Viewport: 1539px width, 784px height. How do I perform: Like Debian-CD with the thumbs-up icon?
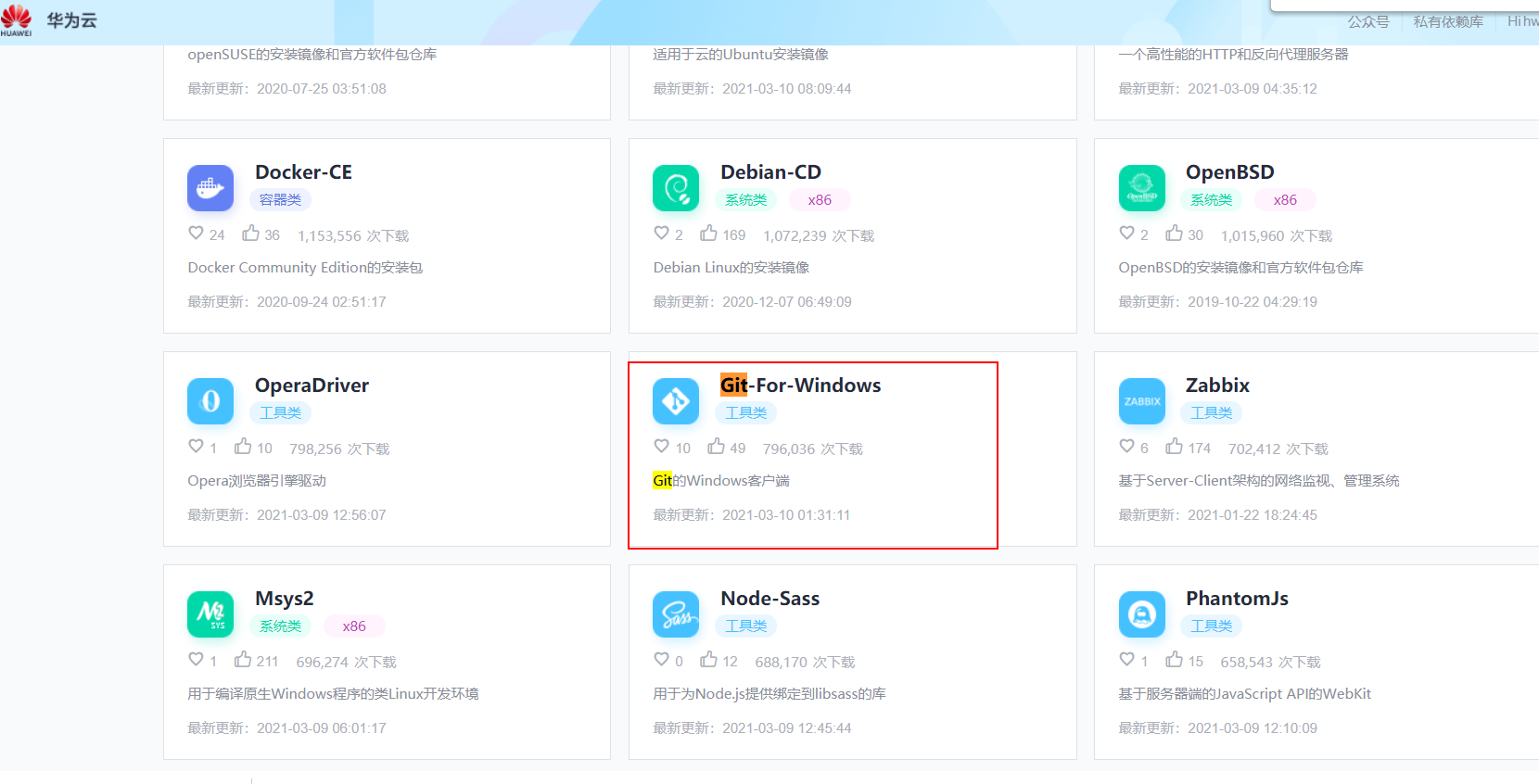point(708,234)
